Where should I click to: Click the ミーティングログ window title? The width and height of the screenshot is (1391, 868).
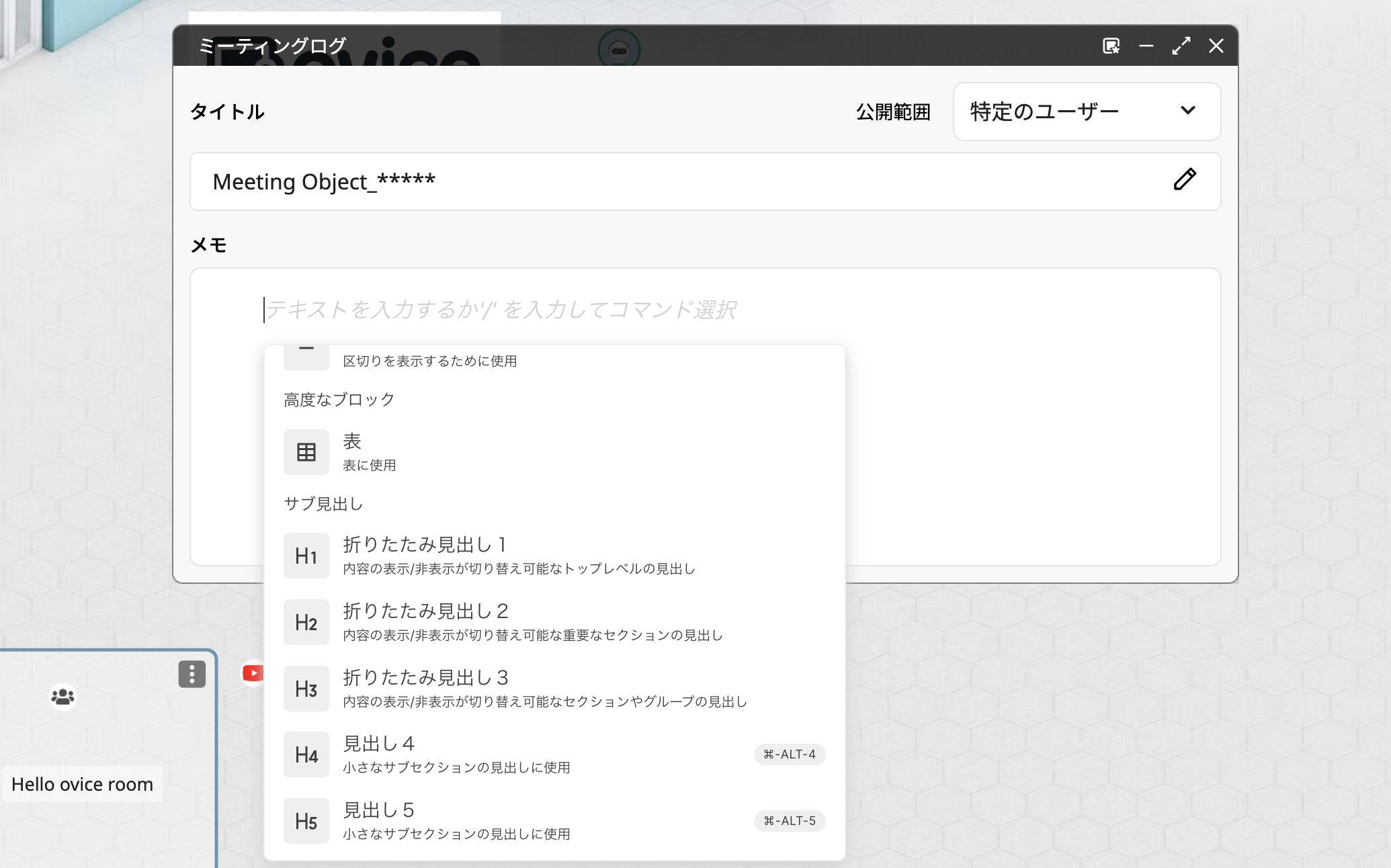(x=273, y=46)
